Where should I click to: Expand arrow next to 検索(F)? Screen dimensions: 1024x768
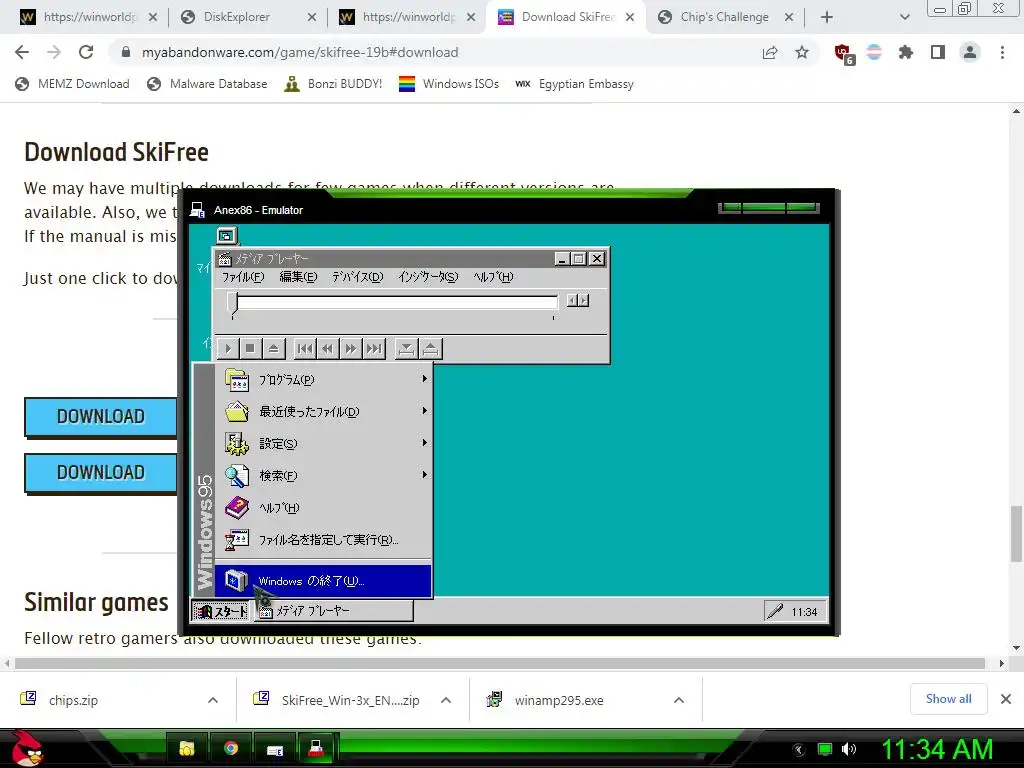pos(424,475)
